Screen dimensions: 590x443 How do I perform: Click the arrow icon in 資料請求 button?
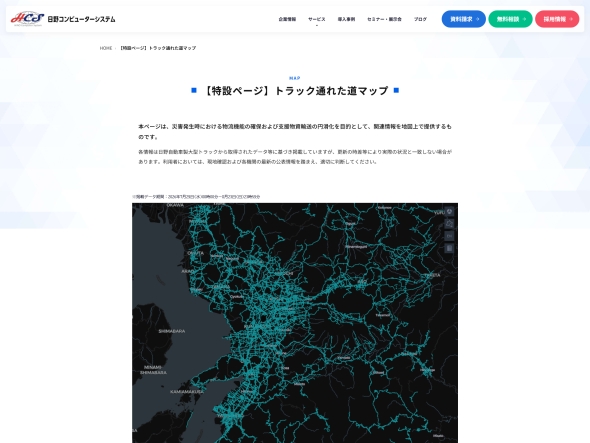pos(478,19)
